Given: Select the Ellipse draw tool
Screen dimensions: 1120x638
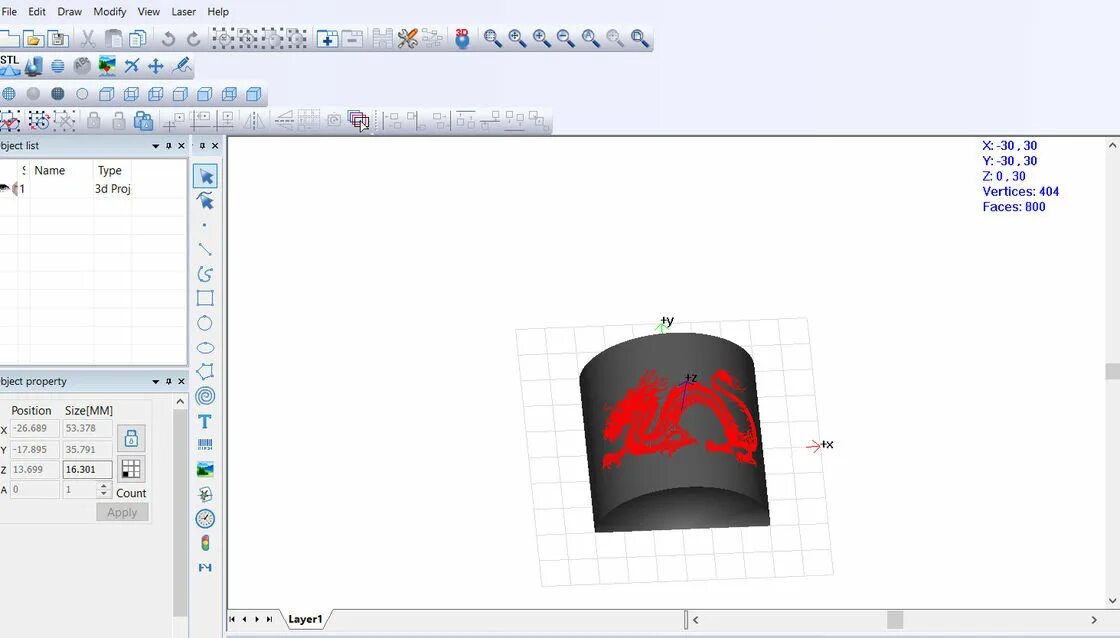Looking at the screenshot, I should point(205,348).
